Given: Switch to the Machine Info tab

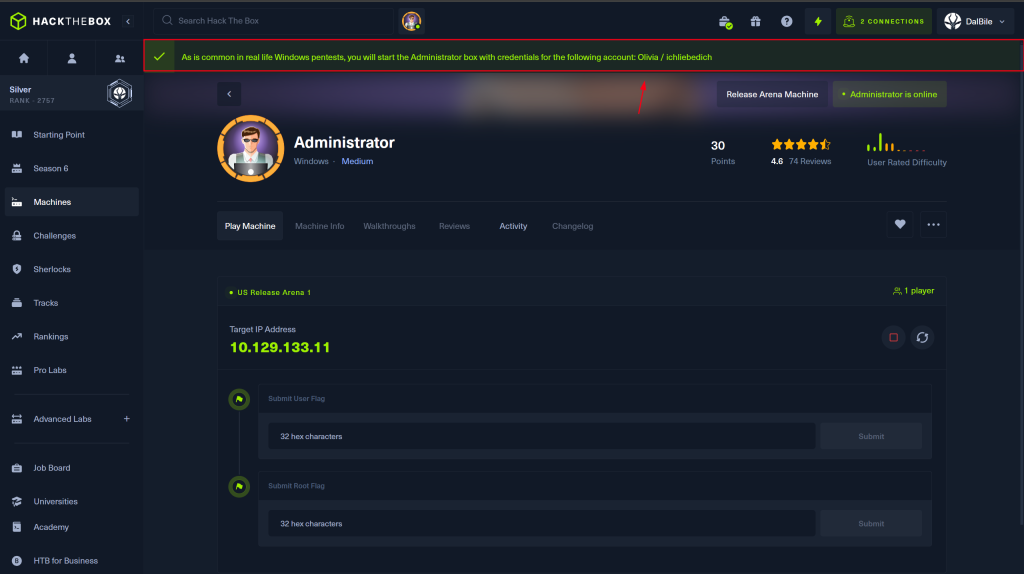Looking at the screenshot, I should (x=319, y=226).
